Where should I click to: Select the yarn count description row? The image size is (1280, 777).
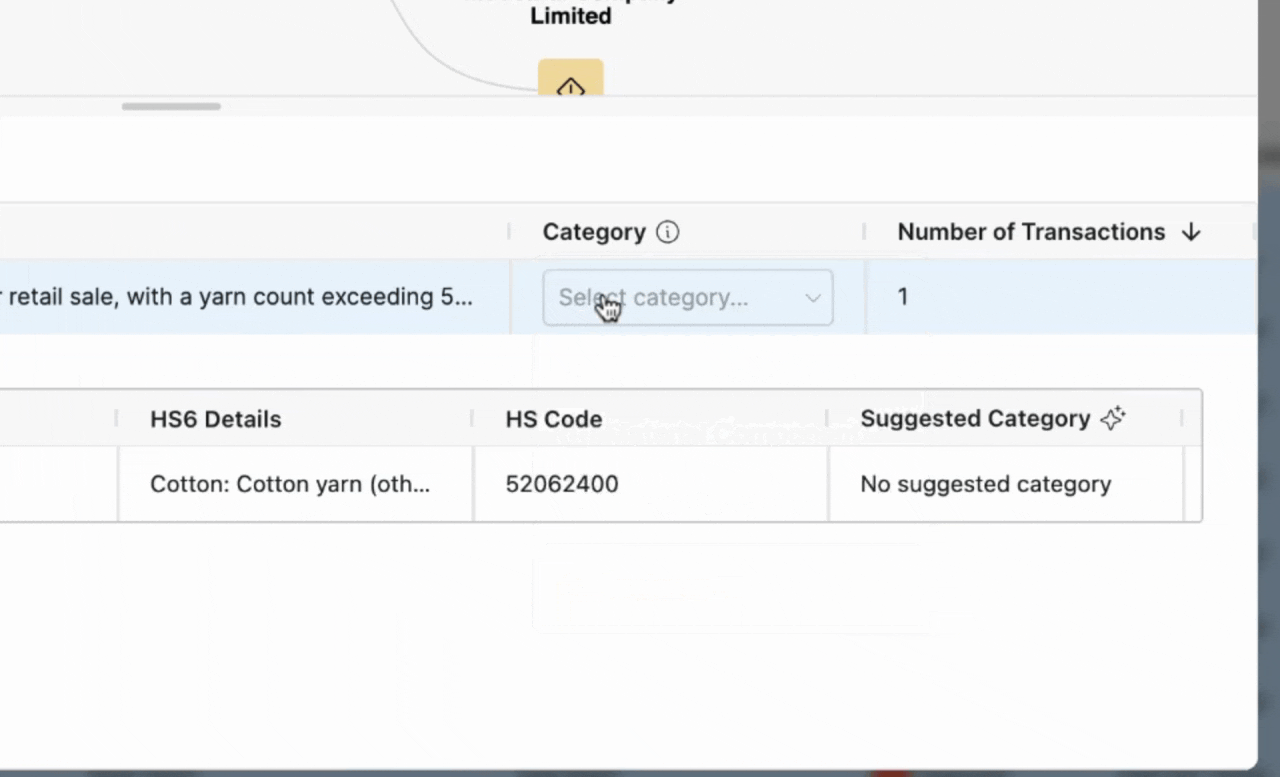pos(240,297)
